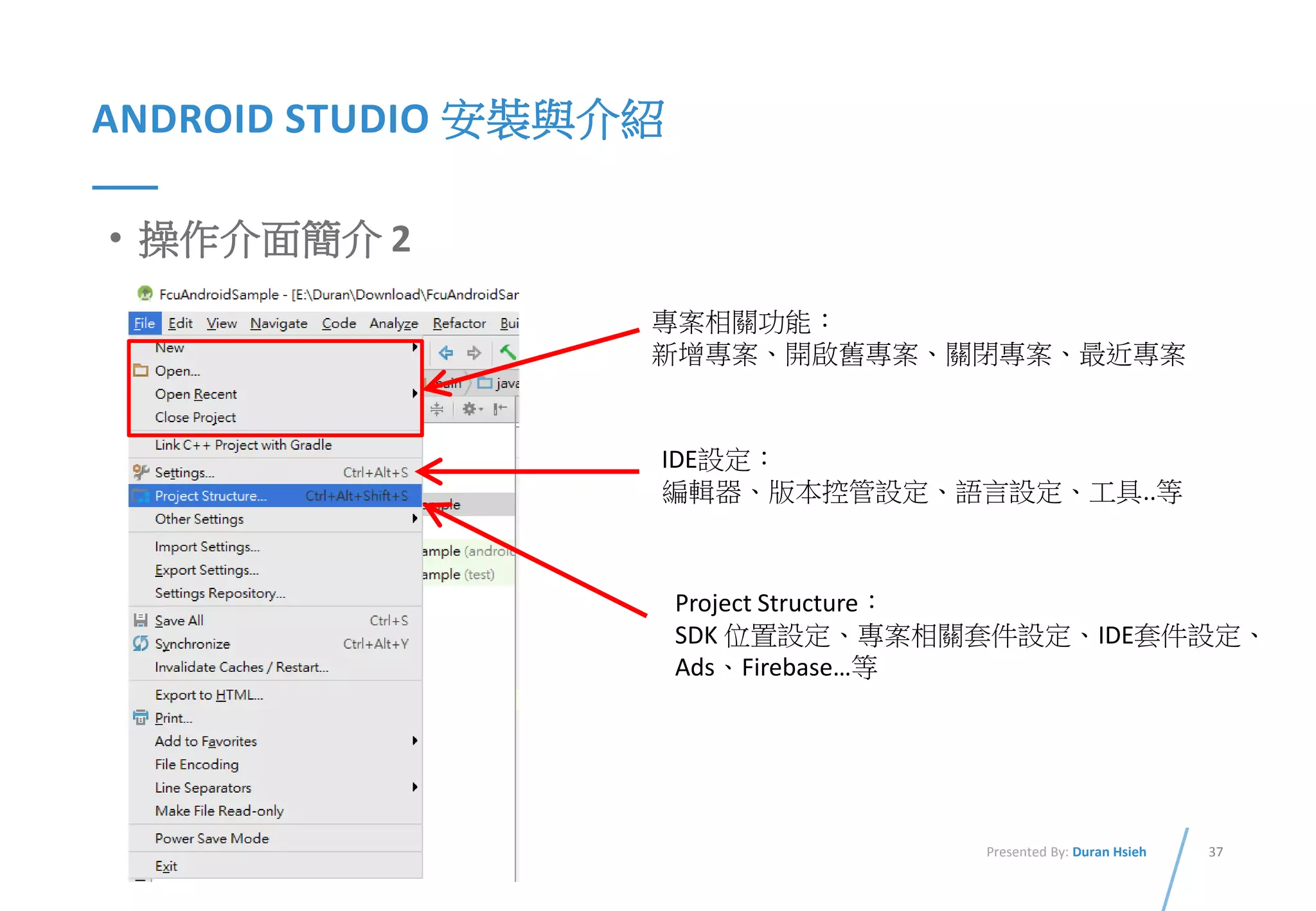This screenshot has width=1316, height=911.
Task: Choose Print... entry
Action: pyautogui.click(x=275, y=718)
